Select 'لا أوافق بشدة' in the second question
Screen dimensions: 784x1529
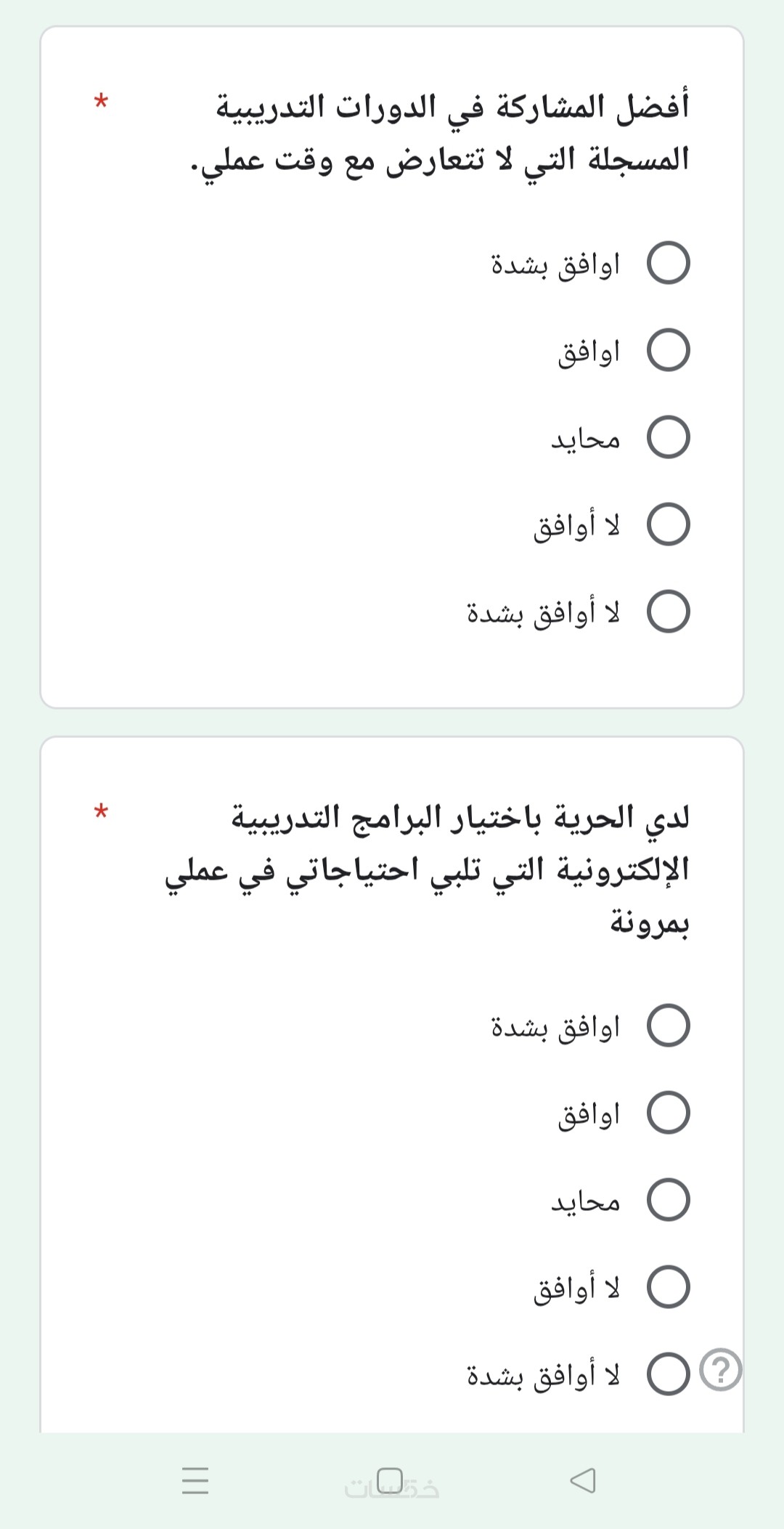668,1374
